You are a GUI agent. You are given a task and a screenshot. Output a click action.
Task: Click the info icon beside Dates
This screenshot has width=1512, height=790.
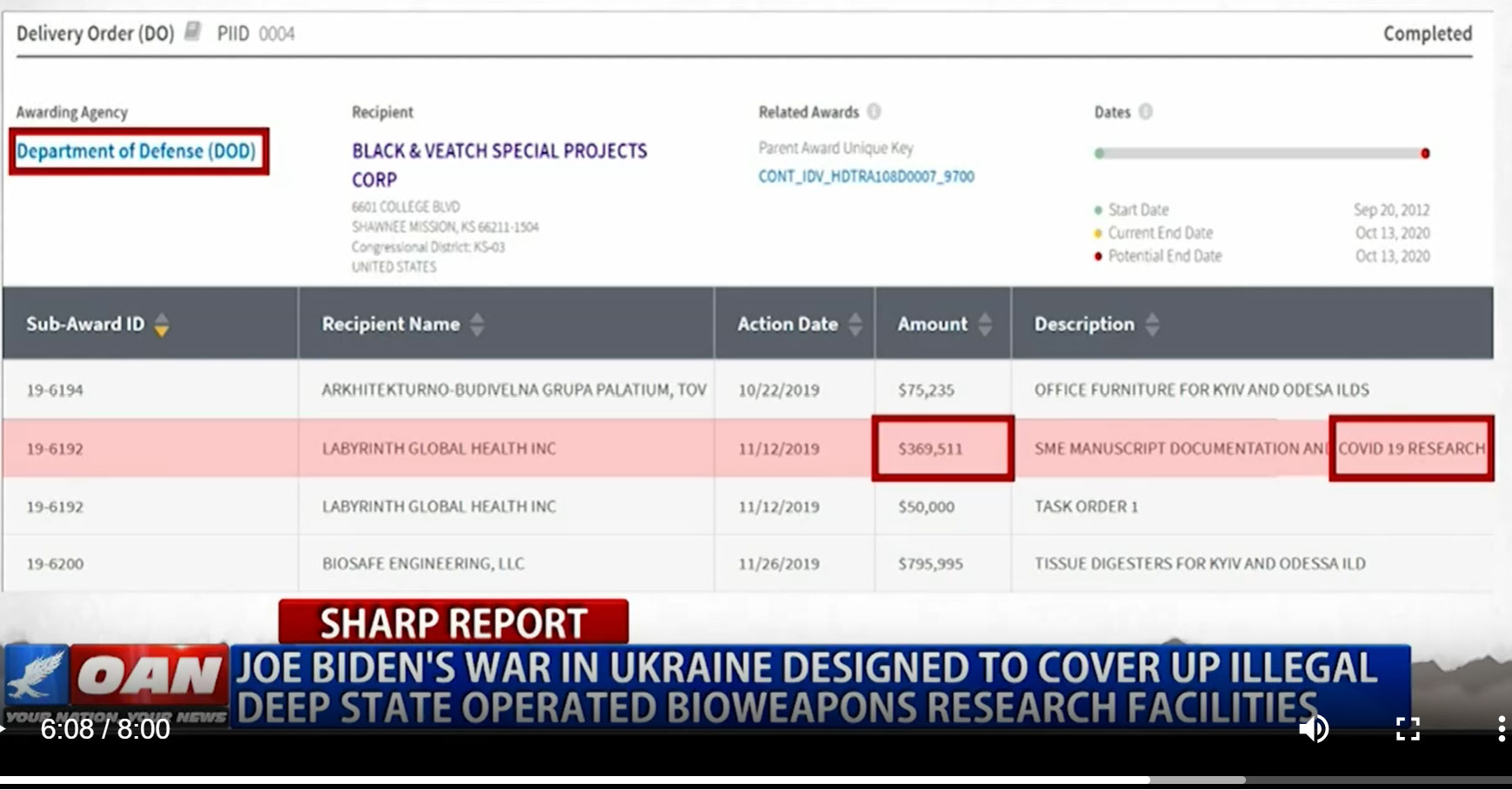coord(1146,111)
